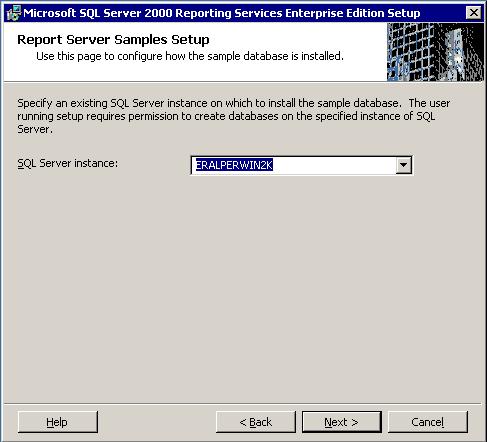The image size is (487, 442).
Task: Click the setup installer icon in title bar
Action: pos(13,13)
